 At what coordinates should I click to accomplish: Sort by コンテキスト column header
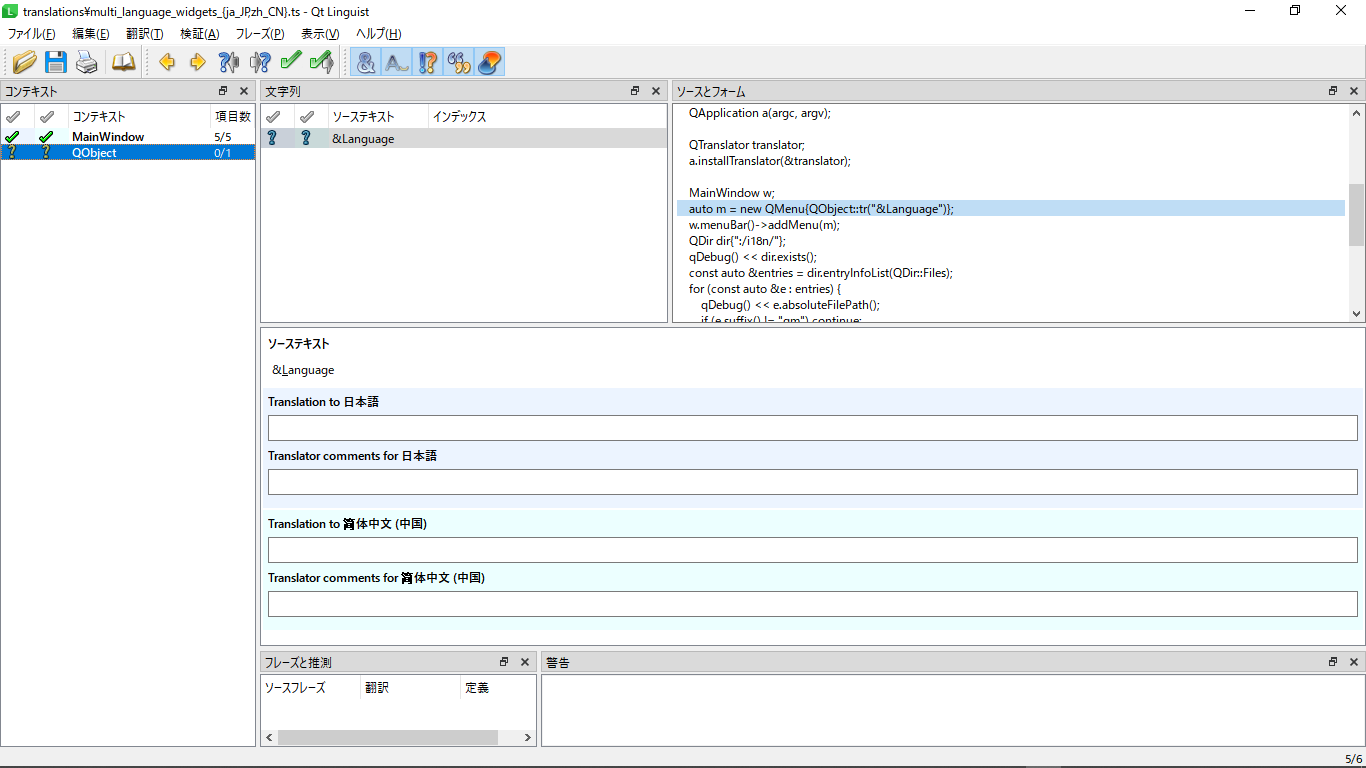(138, 116)
